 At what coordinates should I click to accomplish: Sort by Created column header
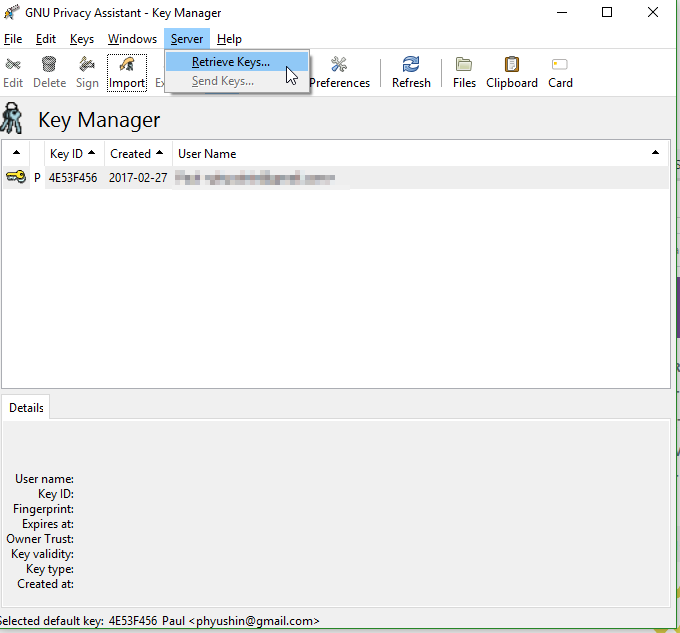[x=138, y=154]
